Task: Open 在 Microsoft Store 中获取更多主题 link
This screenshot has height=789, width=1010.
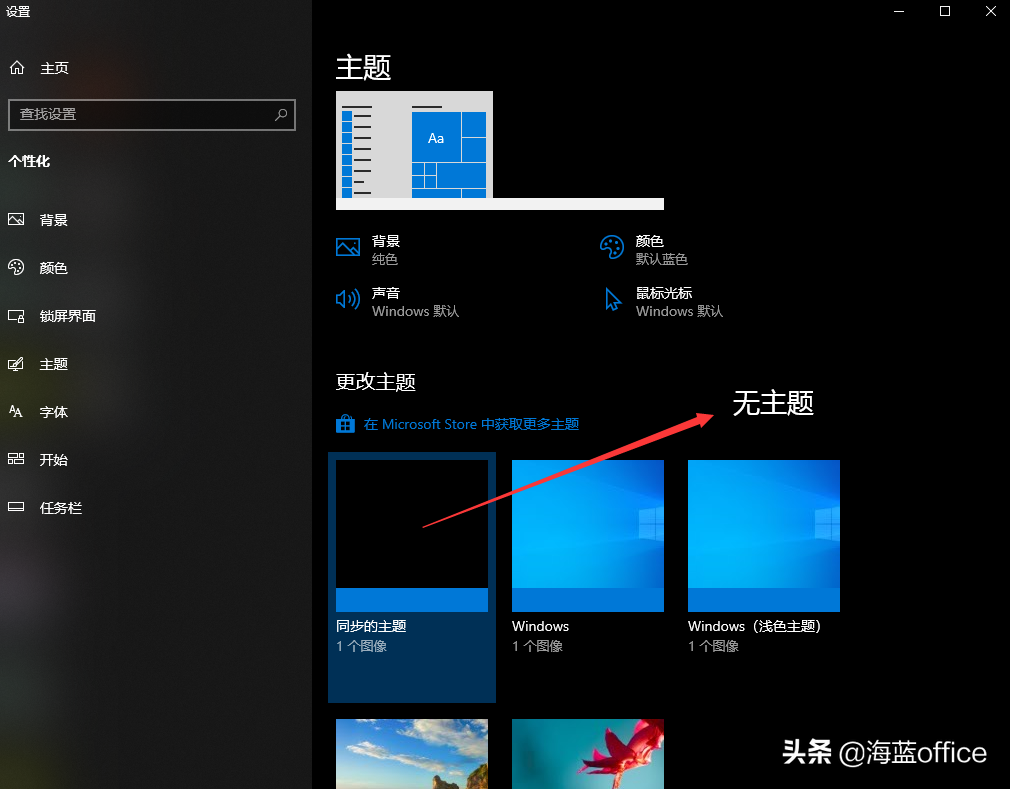Action: 471,424
